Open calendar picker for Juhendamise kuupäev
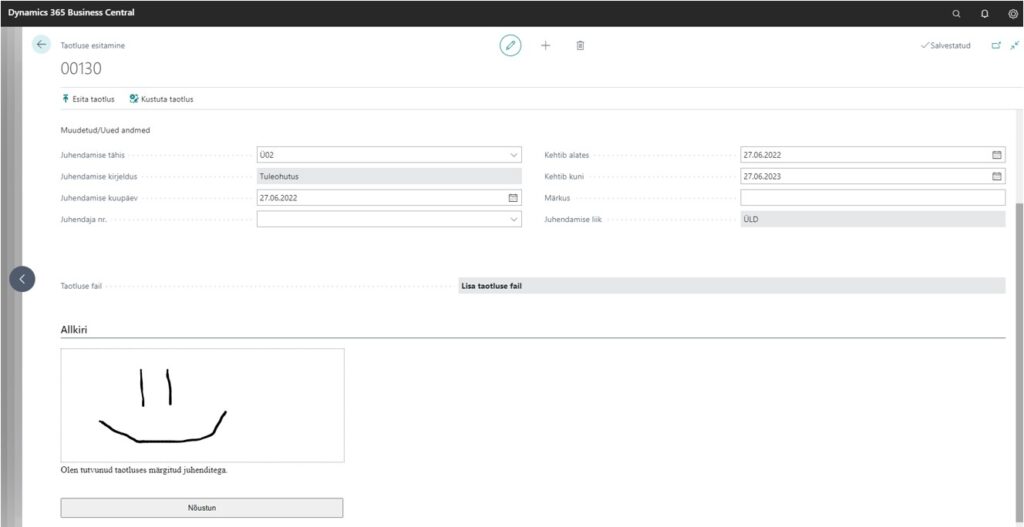Image resolution: width=1024 pixels, height=527 pixels. (513, 197)
